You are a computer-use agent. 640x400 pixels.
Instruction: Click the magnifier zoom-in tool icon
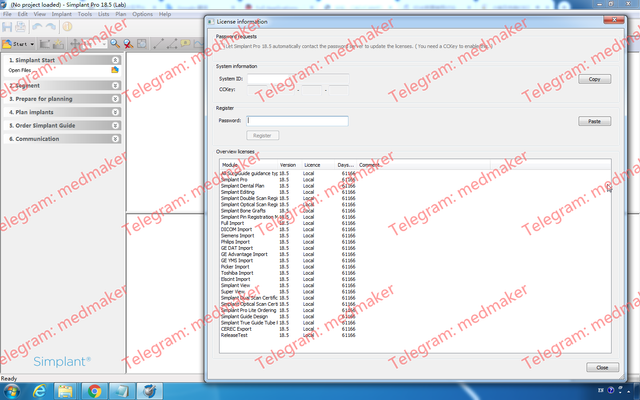click(115, 44)
